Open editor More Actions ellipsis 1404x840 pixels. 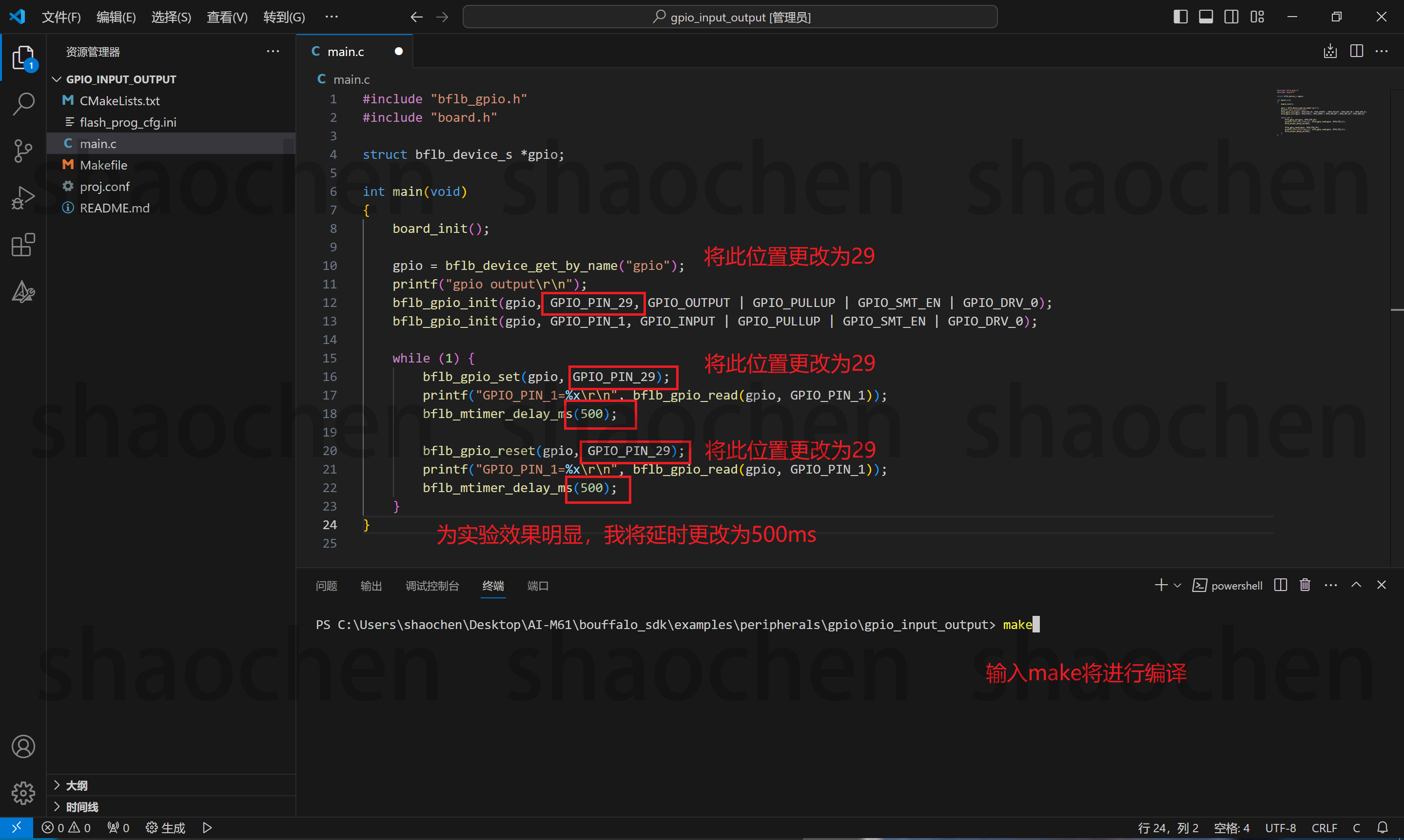(1382, 52)
